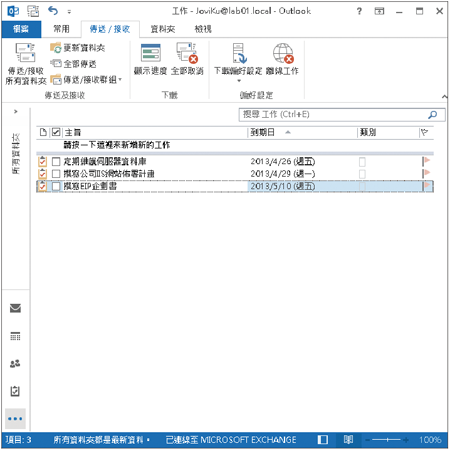Check the 撰寫EIP企劃書 completion checkbox

pos(56,186)
